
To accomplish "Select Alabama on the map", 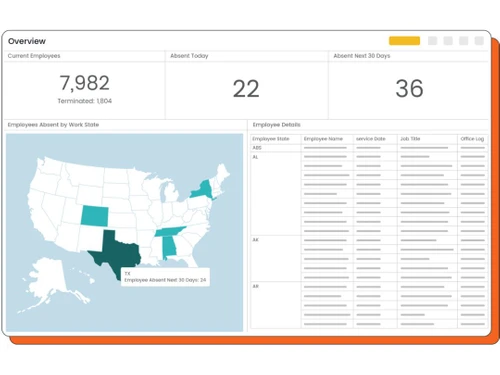I will tap(169, 247).
